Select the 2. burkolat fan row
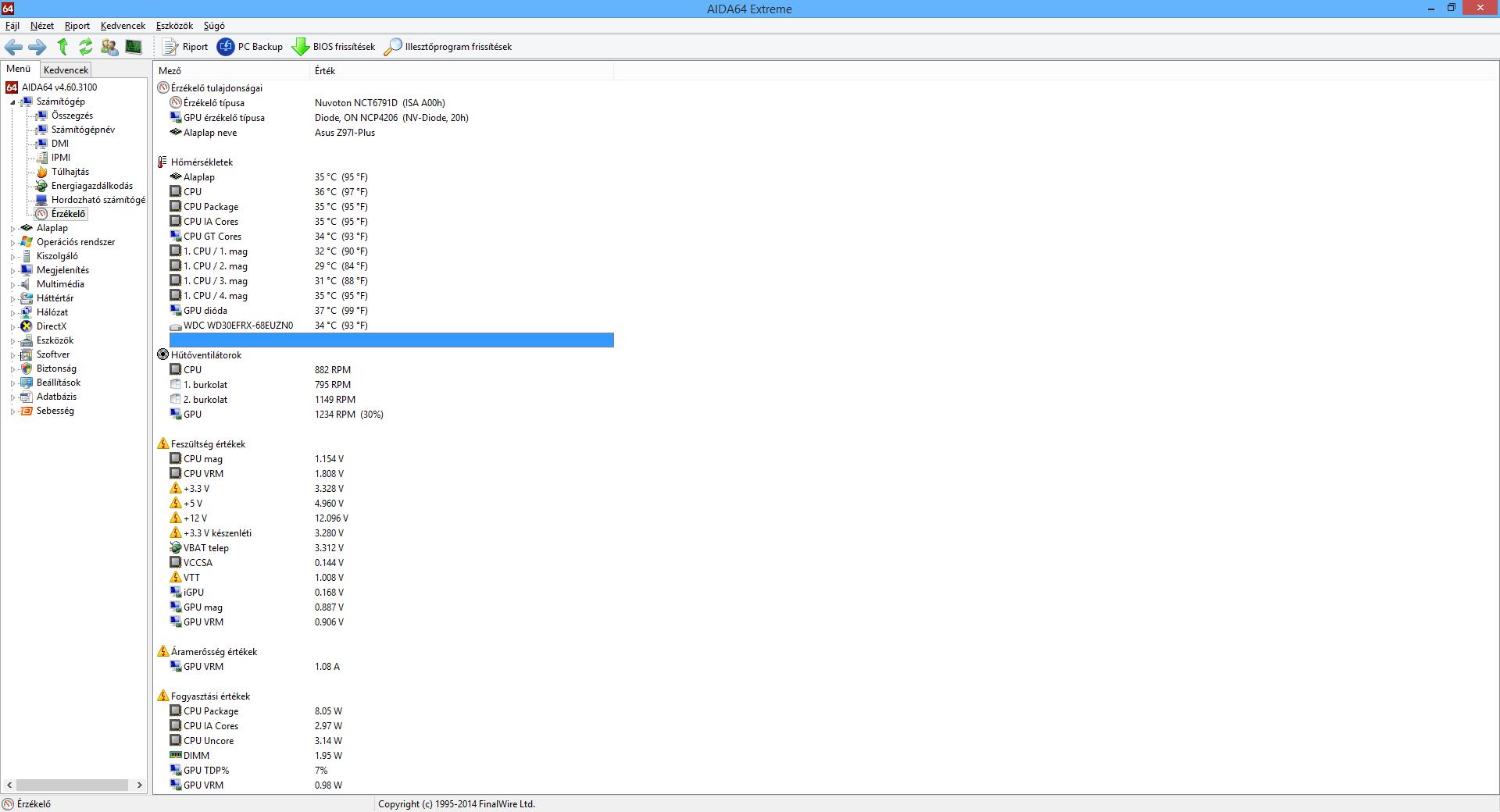Image resolution: width=1500 pixels, height=812 pixels. coord(391,400)
